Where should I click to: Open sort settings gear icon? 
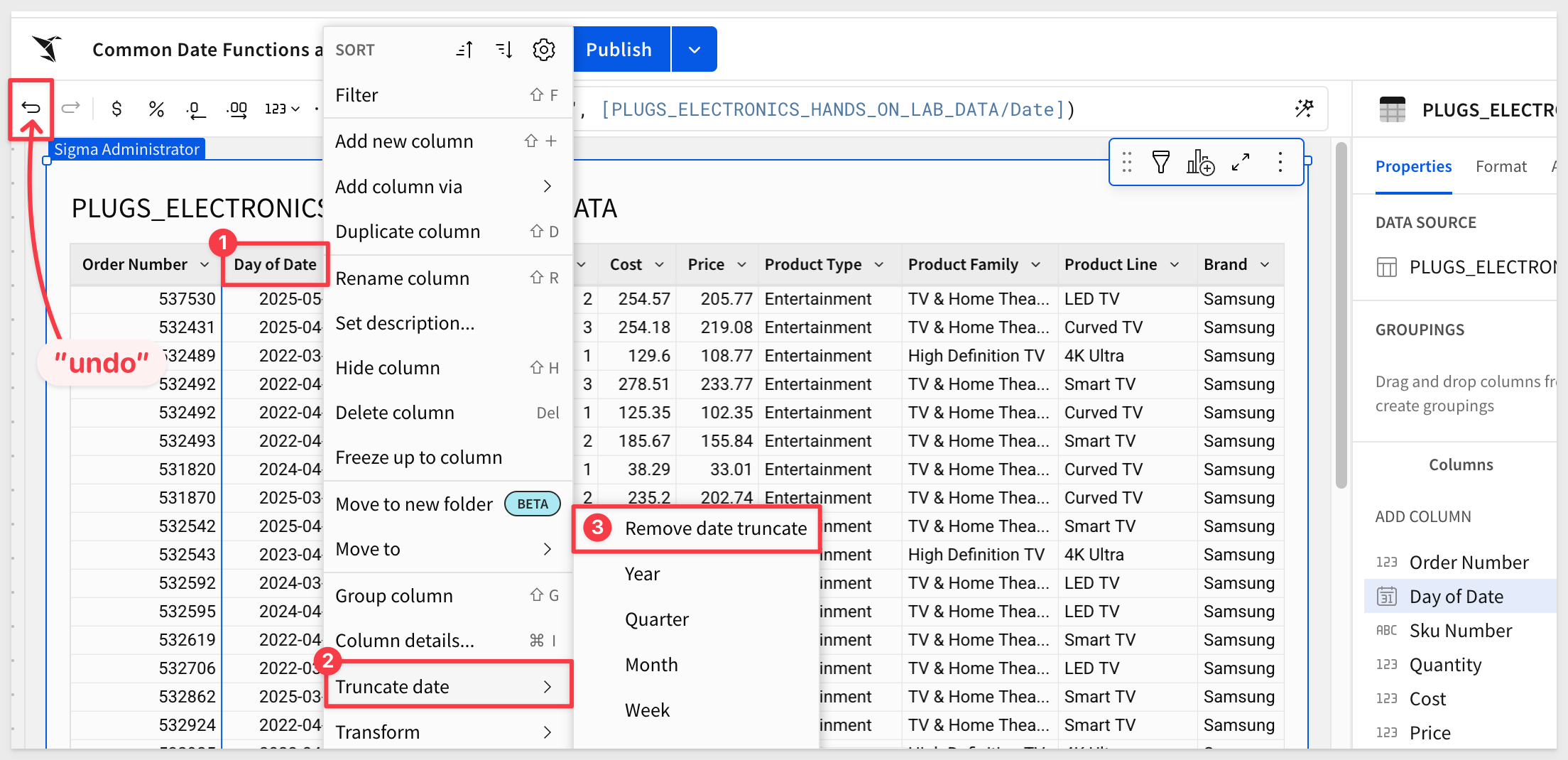point(544,50)
